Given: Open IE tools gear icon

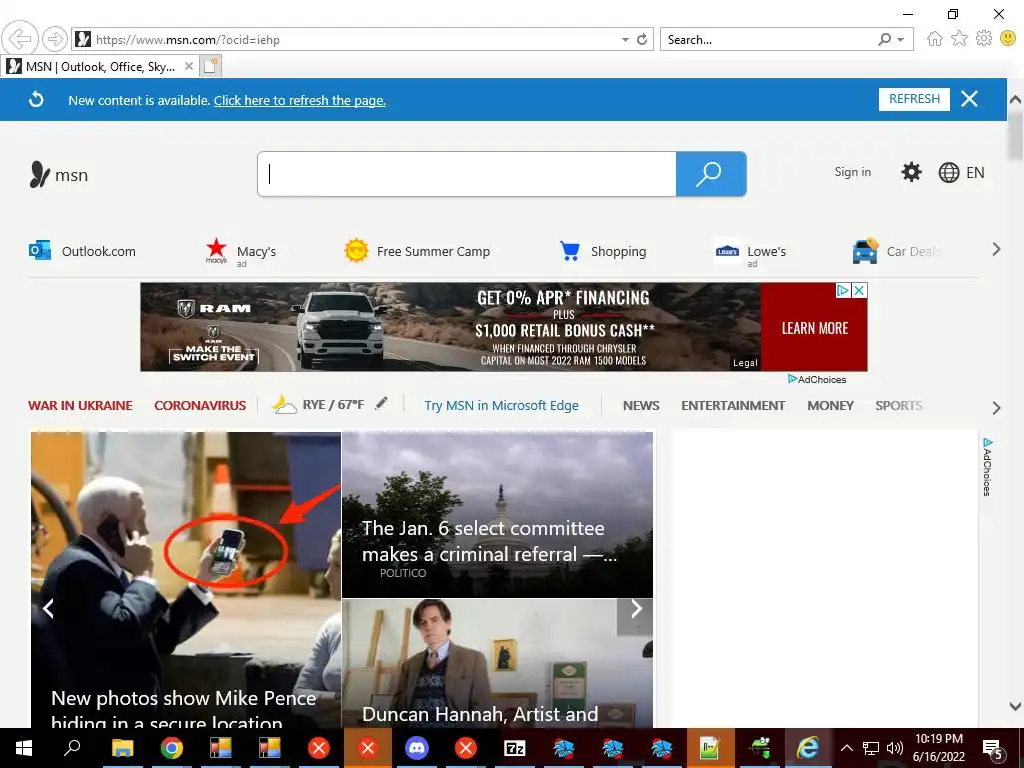Looking at the screenshot, I should point(984,39).
